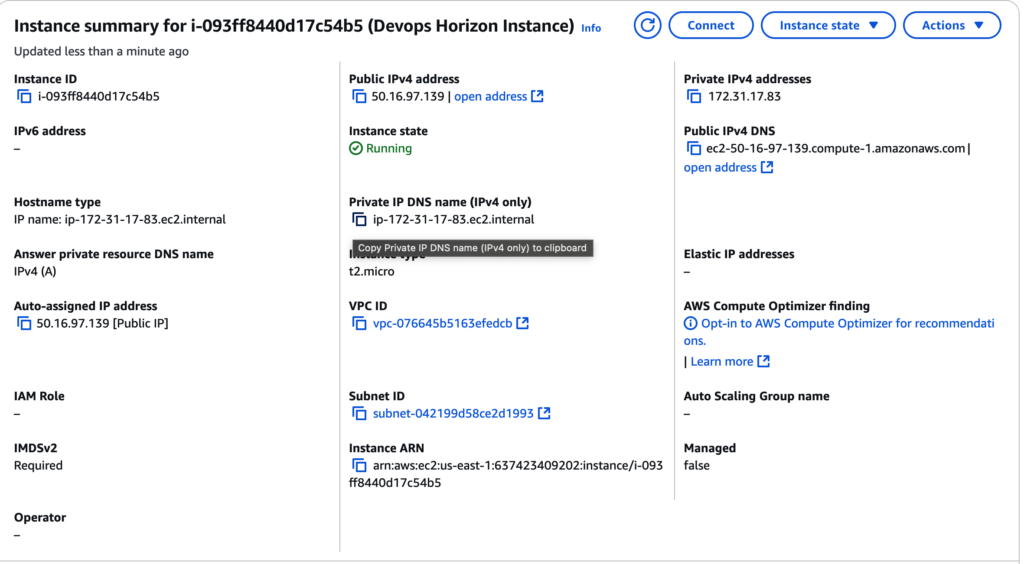This screenshot has height=564, width=1024.
Task: Copy the Private IP DNS name
Action: [359, 220]
